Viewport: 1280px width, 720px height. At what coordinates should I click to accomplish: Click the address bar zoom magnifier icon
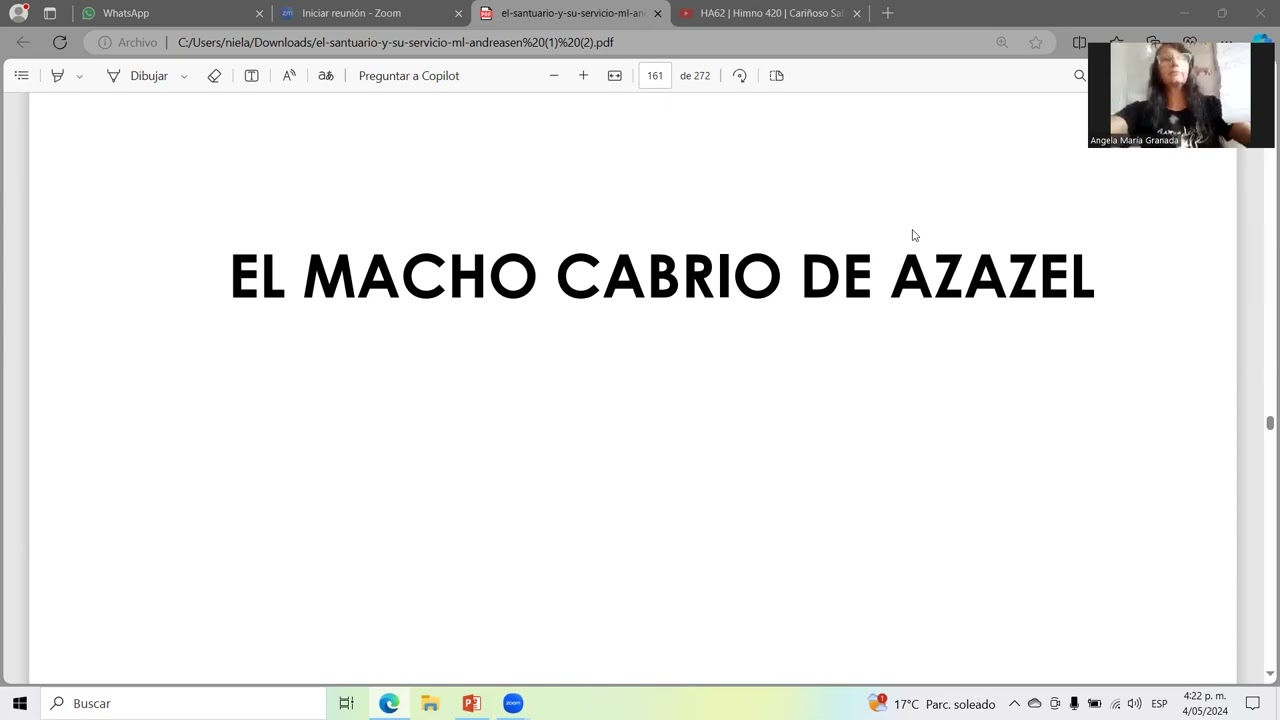click(1002, 42)
